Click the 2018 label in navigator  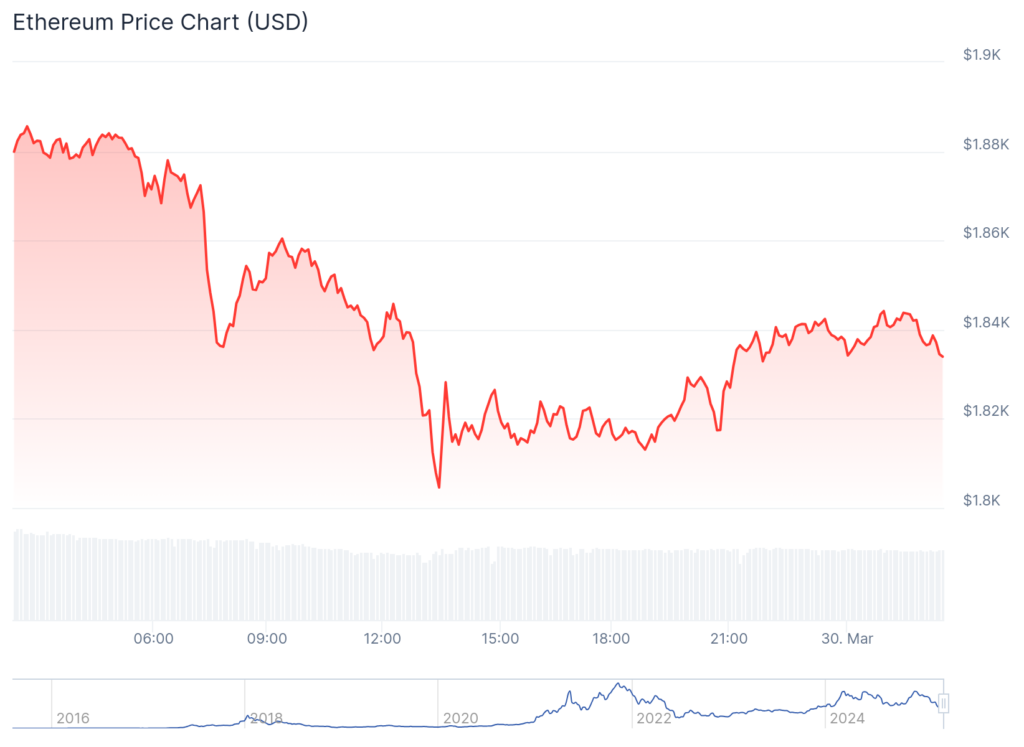tap(266, 718)
